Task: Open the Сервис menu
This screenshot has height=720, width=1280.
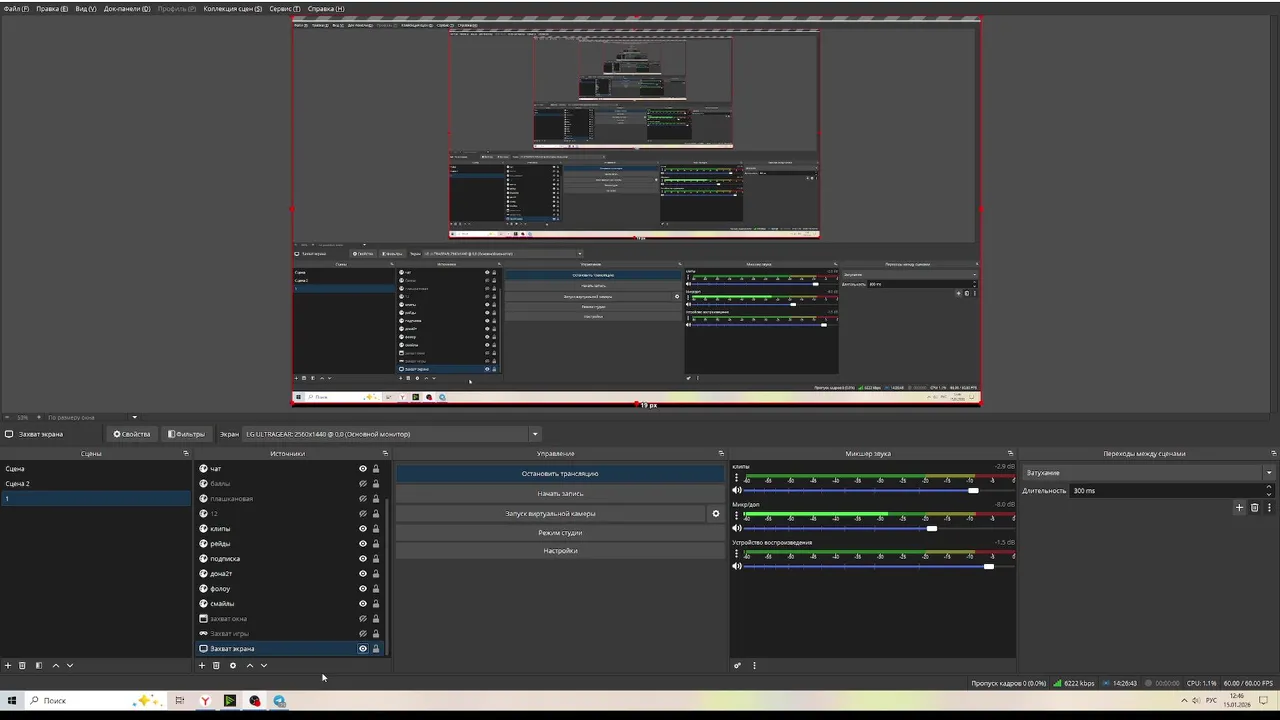Action: pyautogui.click(x=285, y=8)
